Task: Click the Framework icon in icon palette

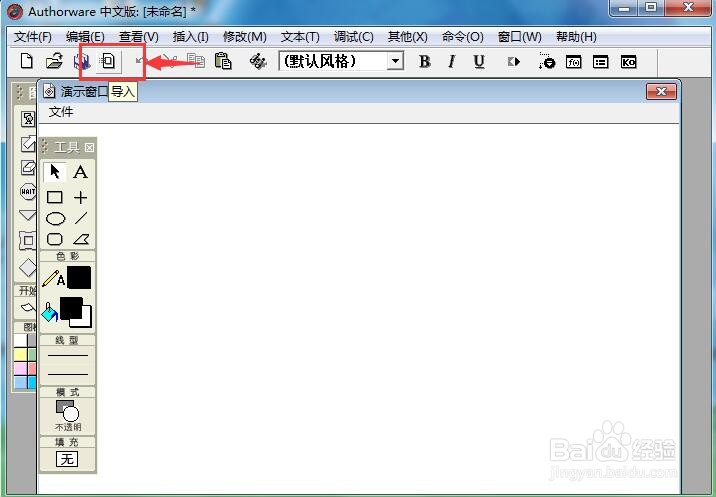Action: click(x=27, y=240)
